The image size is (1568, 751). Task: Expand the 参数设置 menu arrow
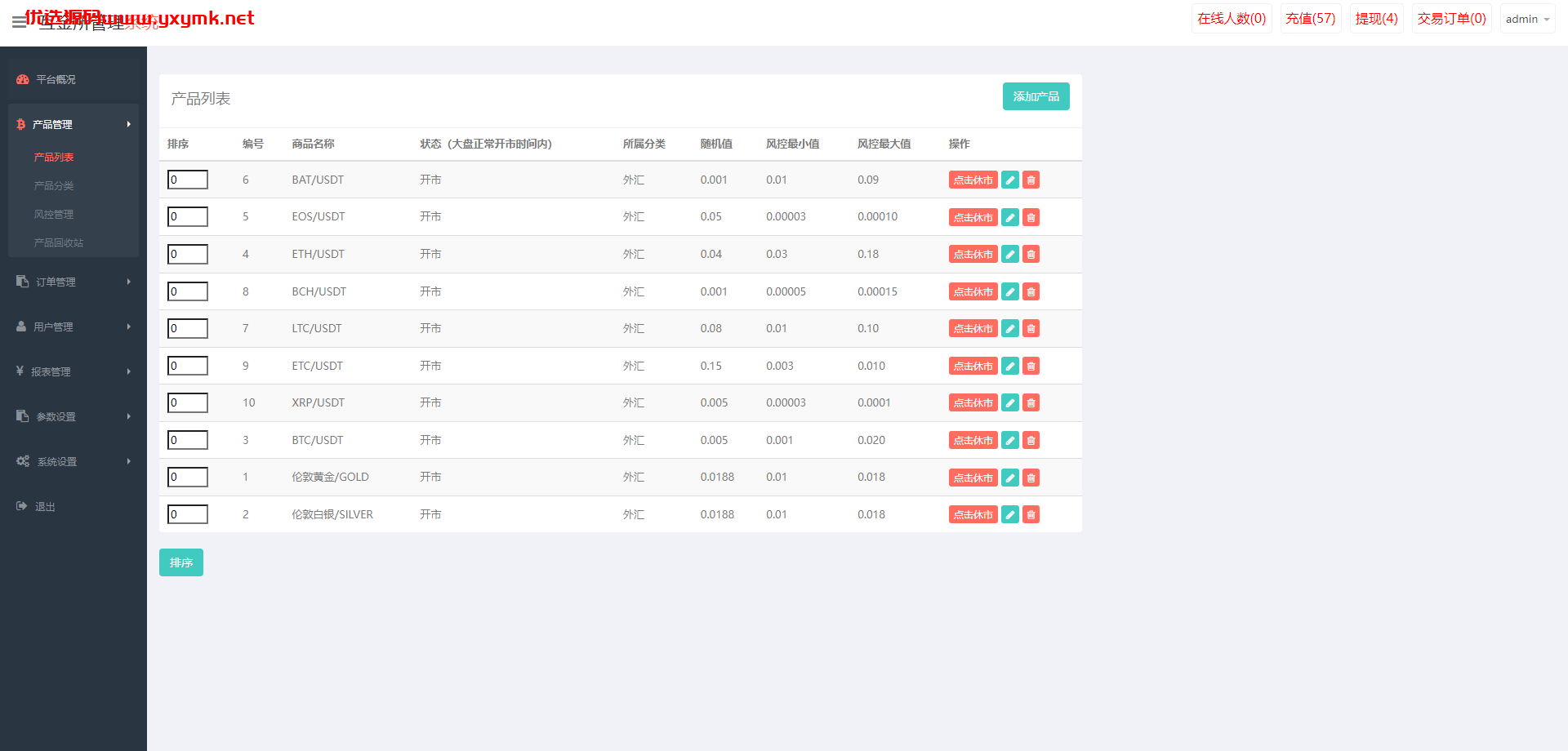pyautogui.click(x=128, y=416)
